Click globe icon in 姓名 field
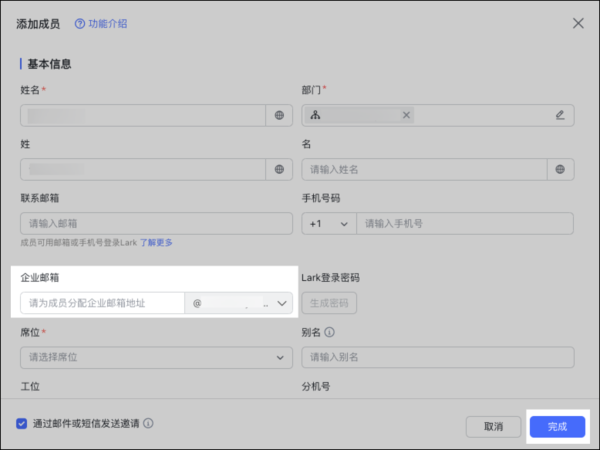 pyautogui.click(x=279, y=115)
